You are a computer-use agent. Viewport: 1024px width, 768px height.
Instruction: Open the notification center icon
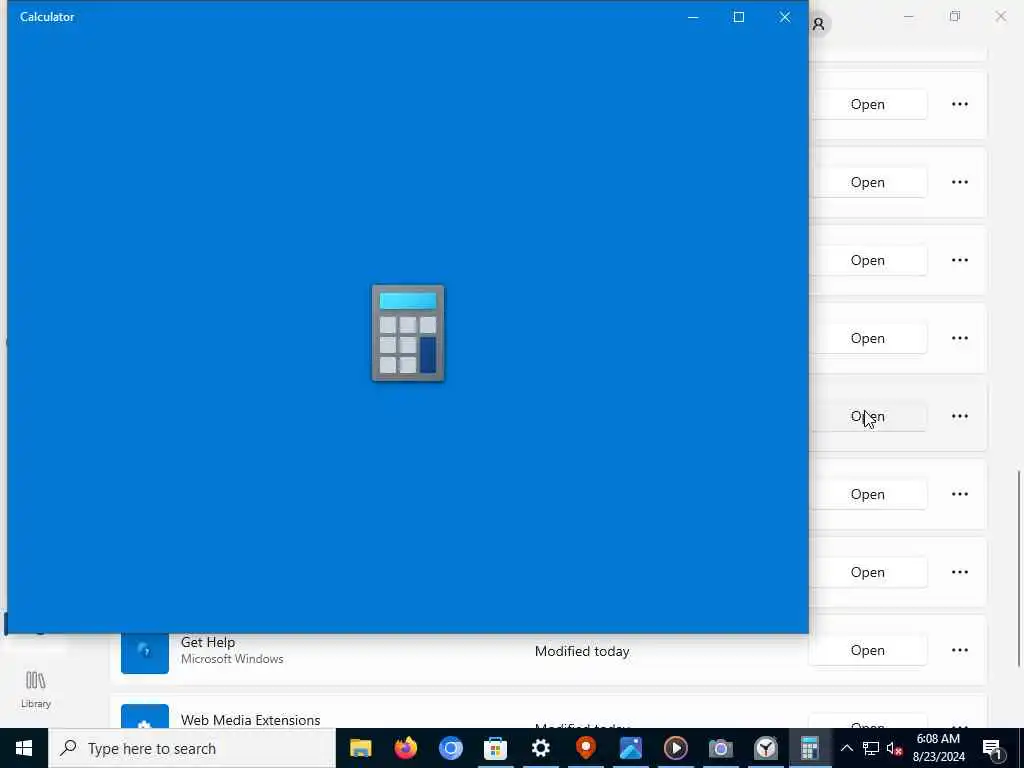(992, 749)
